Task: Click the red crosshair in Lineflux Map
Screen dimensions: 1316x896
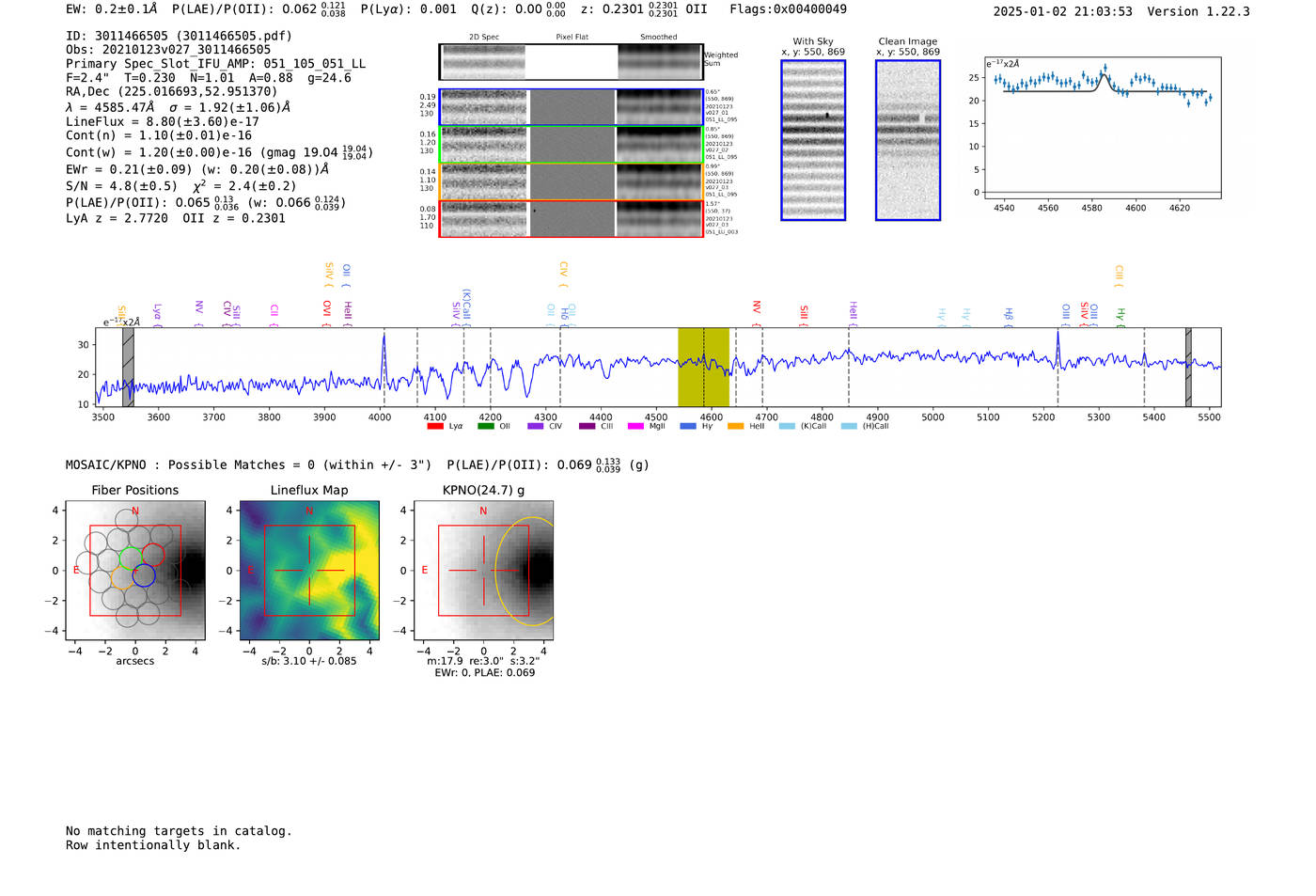Action: click(309, 571)
